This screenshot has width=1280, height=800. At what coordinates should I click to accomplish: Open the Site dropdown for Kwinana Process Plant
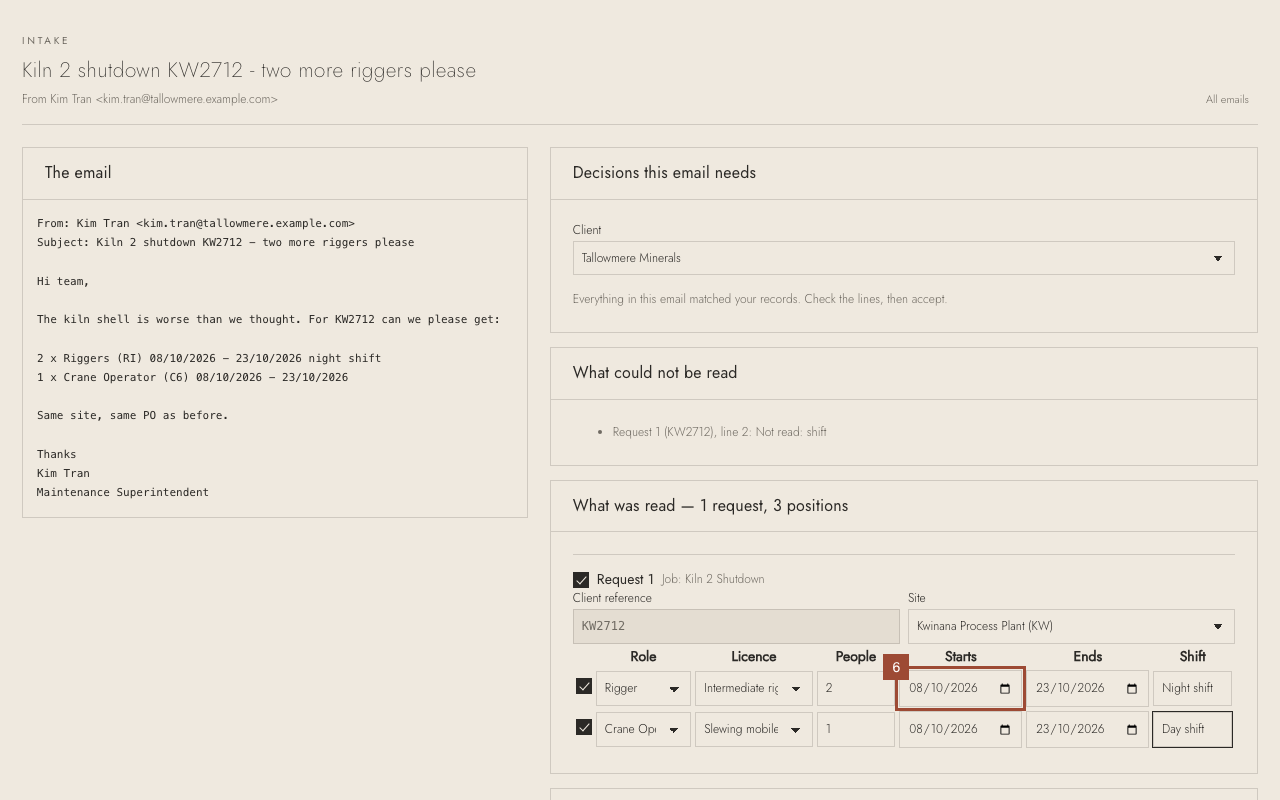(x=1071, y=626)
